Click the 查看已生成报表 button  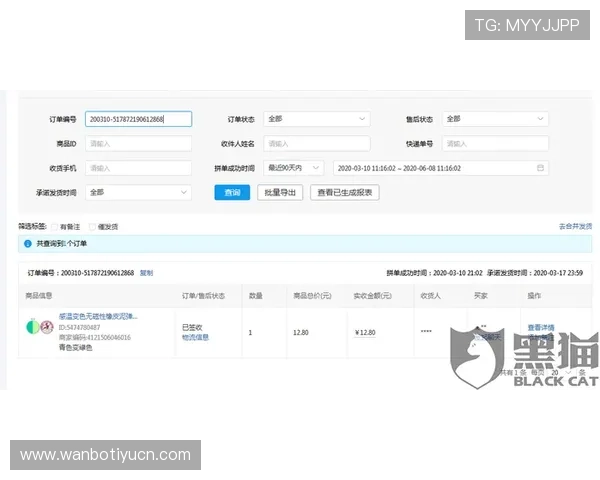coord(345,193)
